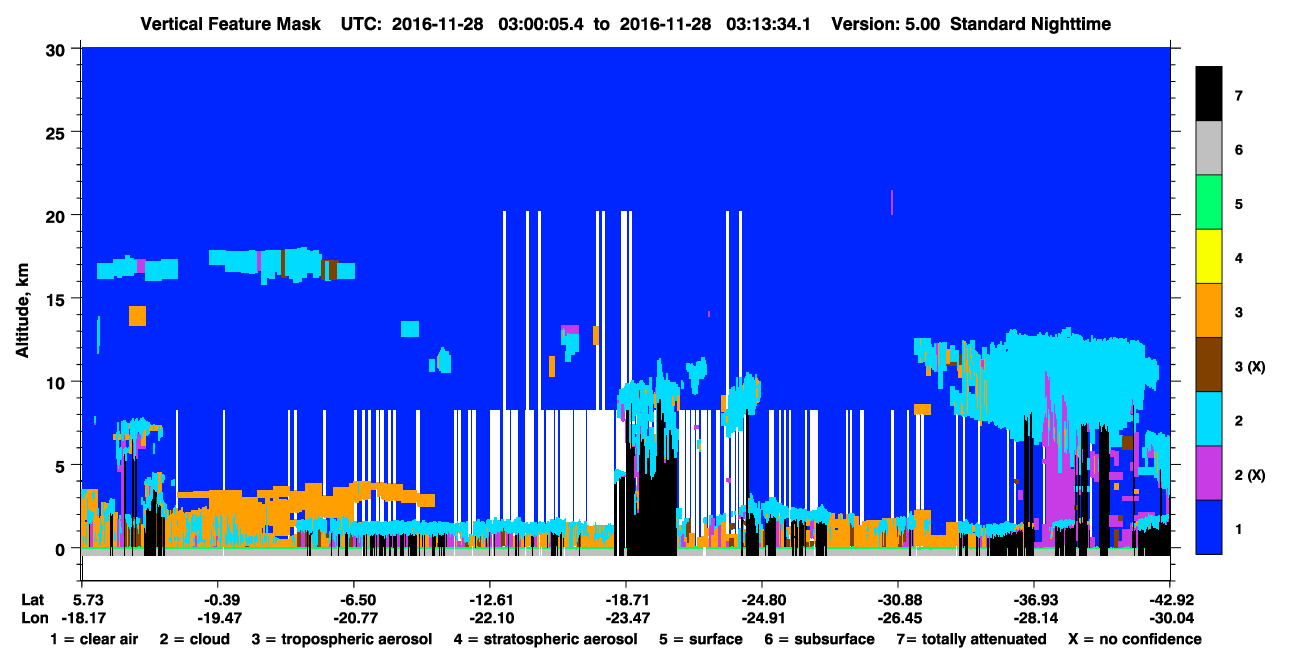The image size is (1300, 667).
Task: Click the '3 = tropospheric aerosol' legend text
Action: point(342,639)
